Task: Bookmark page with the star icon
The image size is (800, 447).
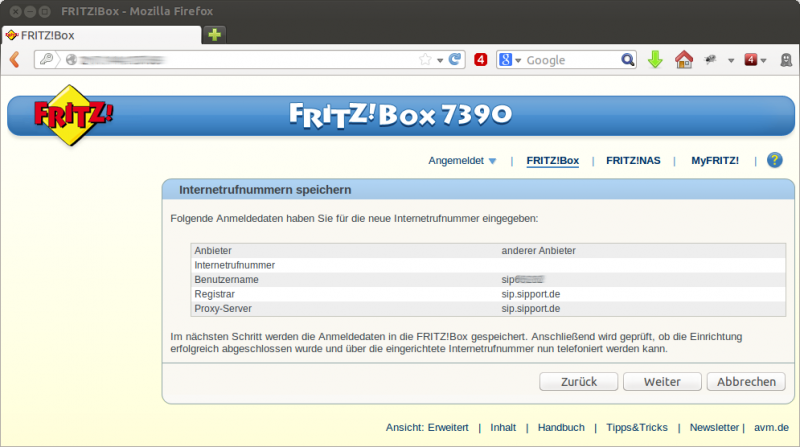Action: (425, 60)
